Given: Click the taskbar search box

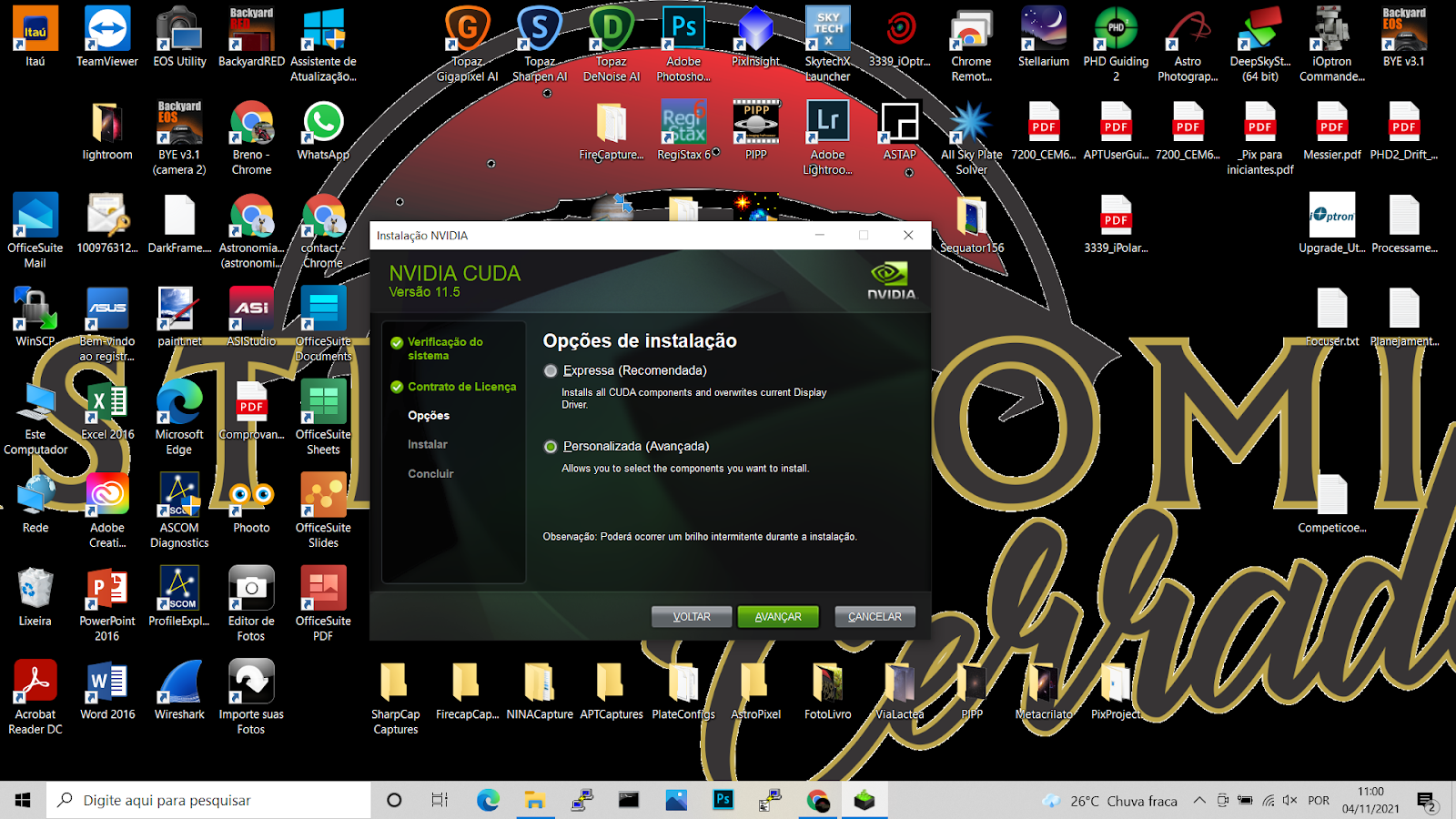Looking at the screenshot, I should tap(208, 800).
